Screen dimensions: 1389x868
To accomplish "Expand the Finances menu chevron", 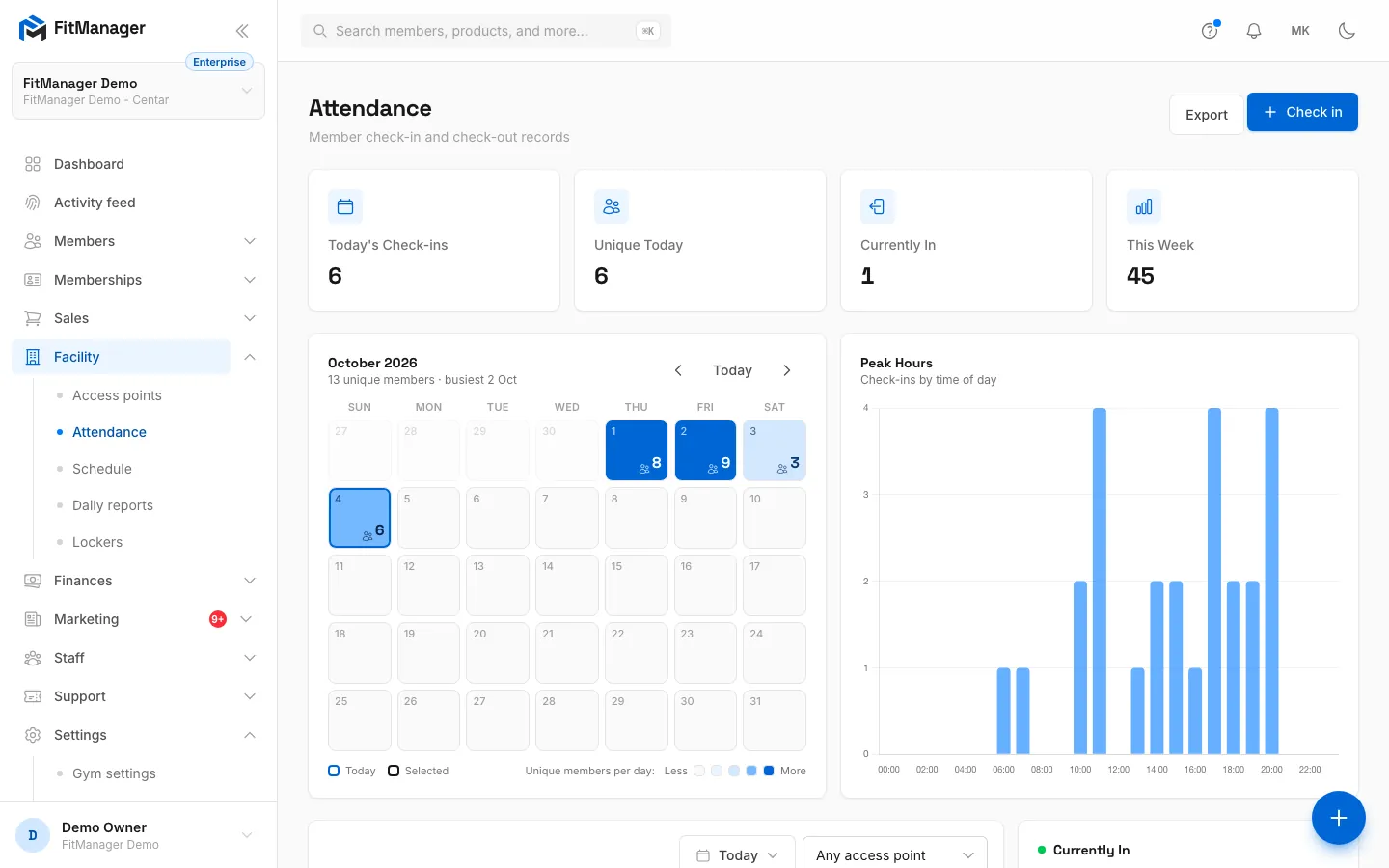I will (250, 581).
